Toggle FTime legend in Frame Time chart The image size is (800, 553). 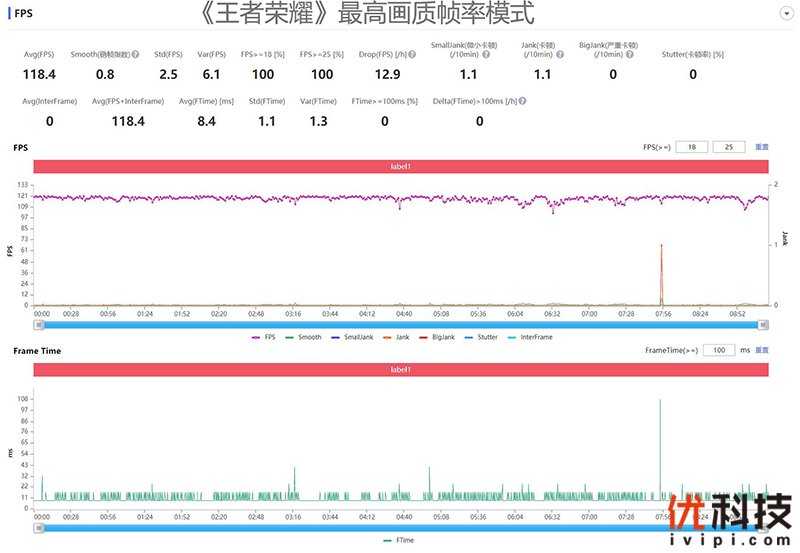pos(401,540)
